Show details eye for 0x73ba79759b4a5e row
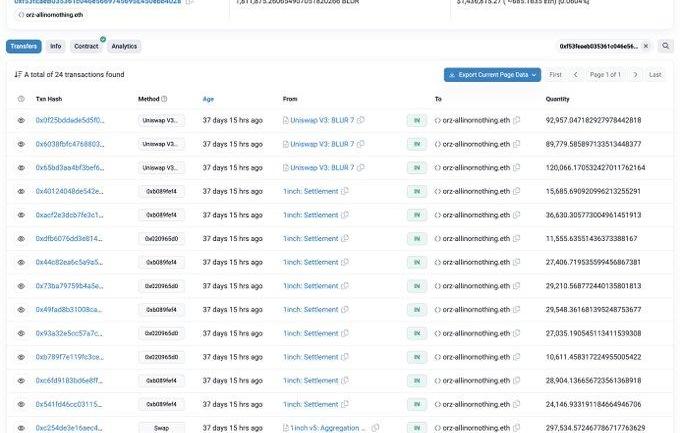Screen dimensions: 680x433 (21, 286)
